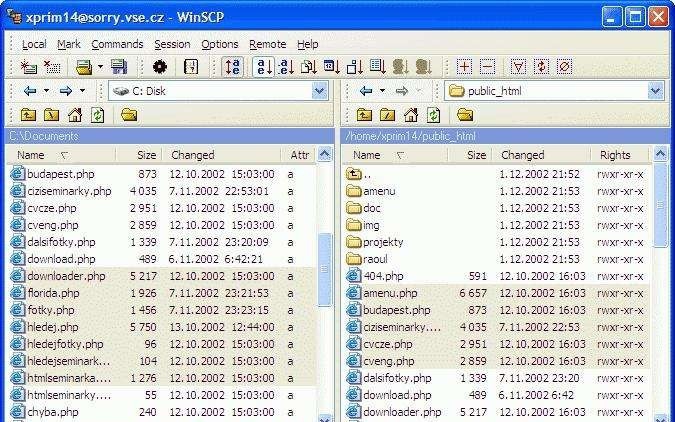Image resolution: width=675 pixels, height=422 pixels.
Task: Click the Clear selection icon
Action: [564, 67]
